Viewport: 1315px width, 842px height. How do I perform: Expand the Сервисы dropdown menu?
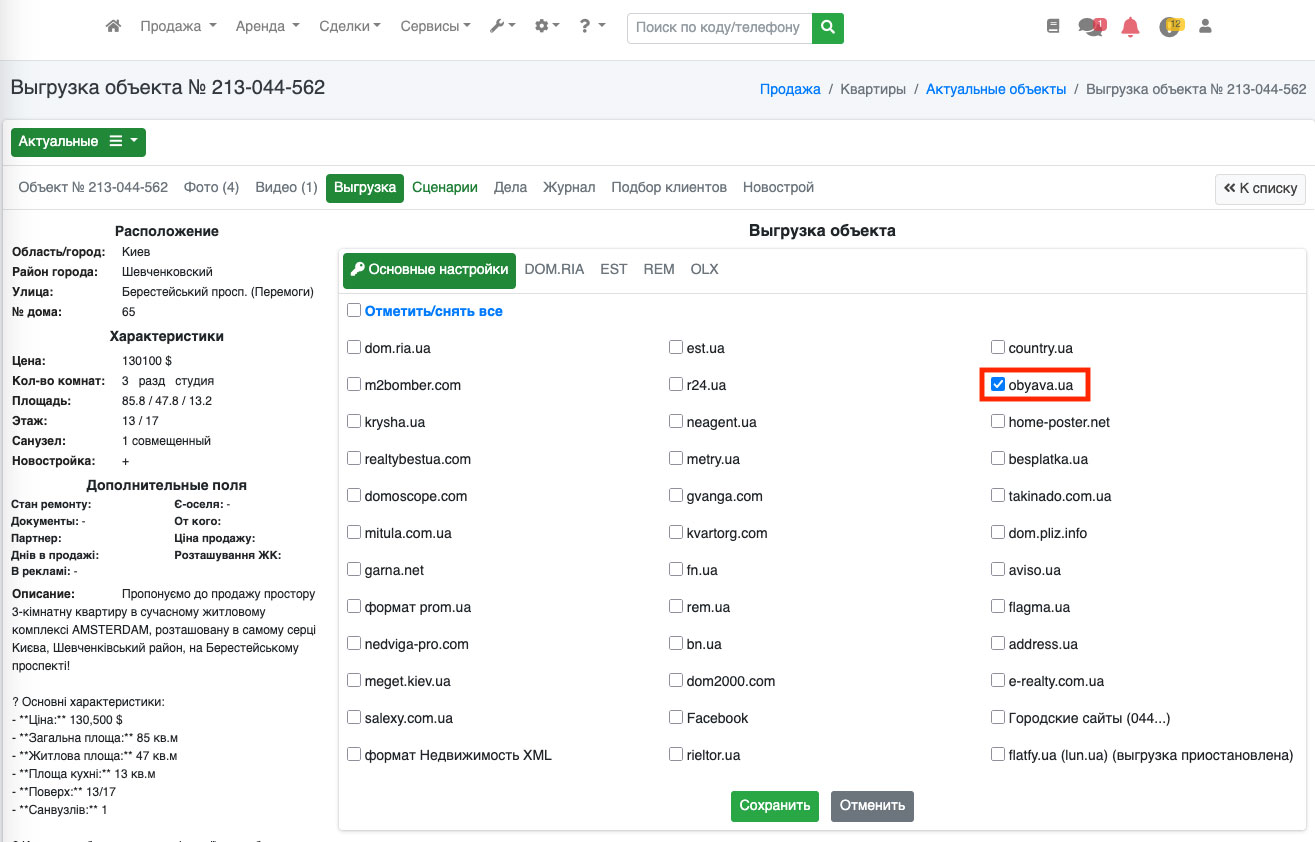tap(435, 27)
